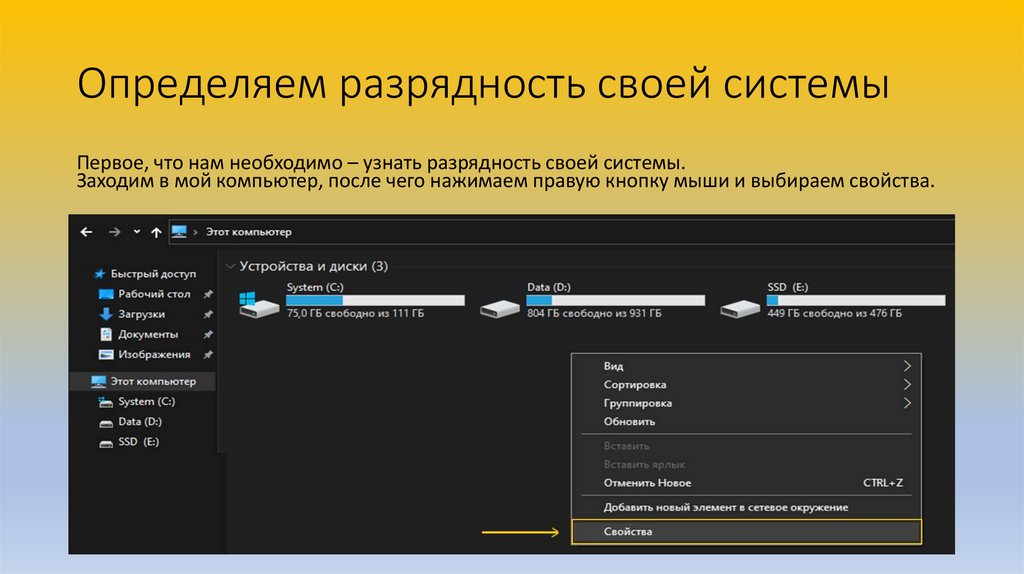Click the sidebar System (C:) drive icon
The height and width of the screenshot is (574, 1024).
pos(106,402)
